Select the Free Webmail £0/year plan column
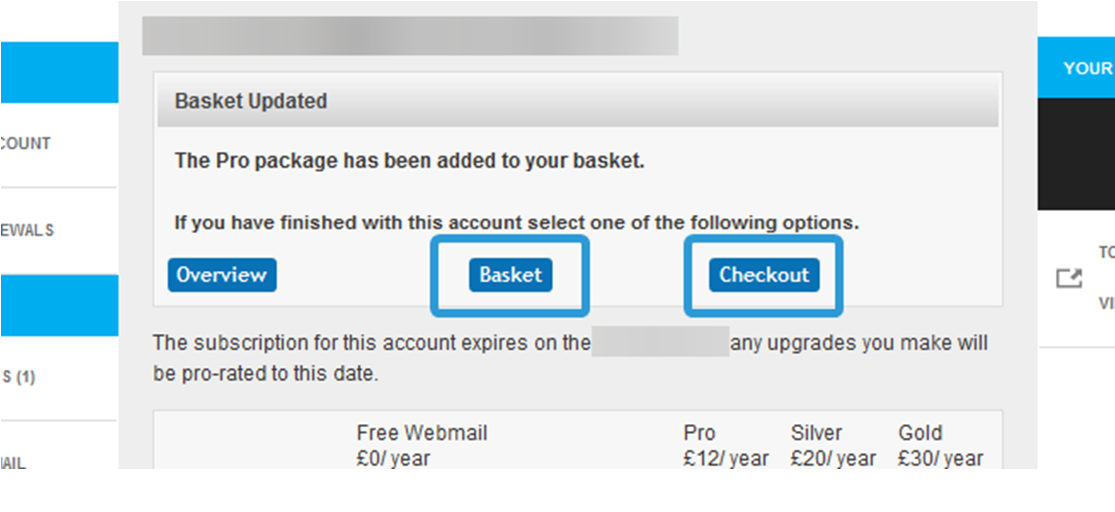 point(421,446)
